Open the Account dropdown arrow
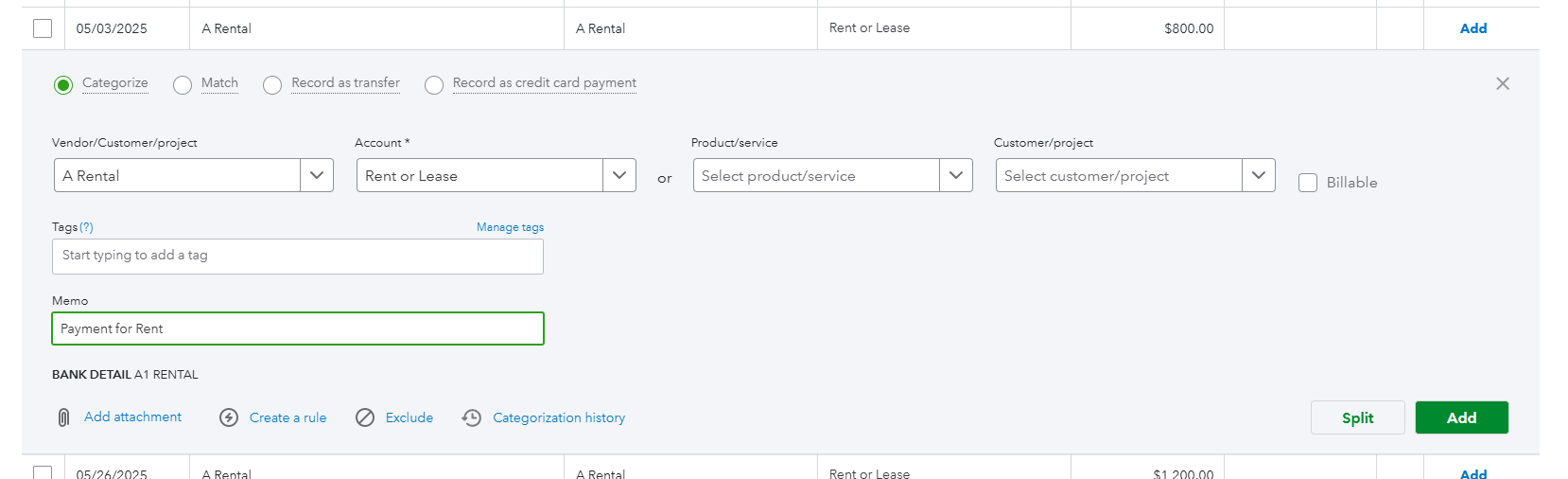Viewport: 1568px width, 479px height. pyautogui.click(x=619, y=175)
